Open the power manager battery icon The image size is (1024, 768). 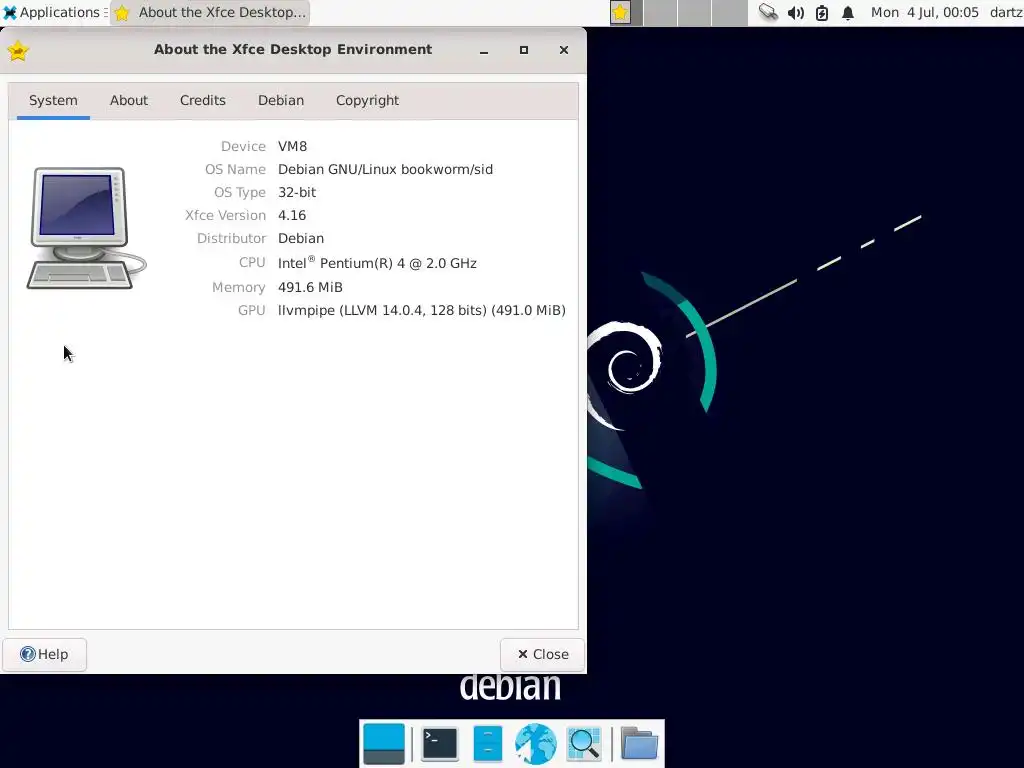click(822, 12)
